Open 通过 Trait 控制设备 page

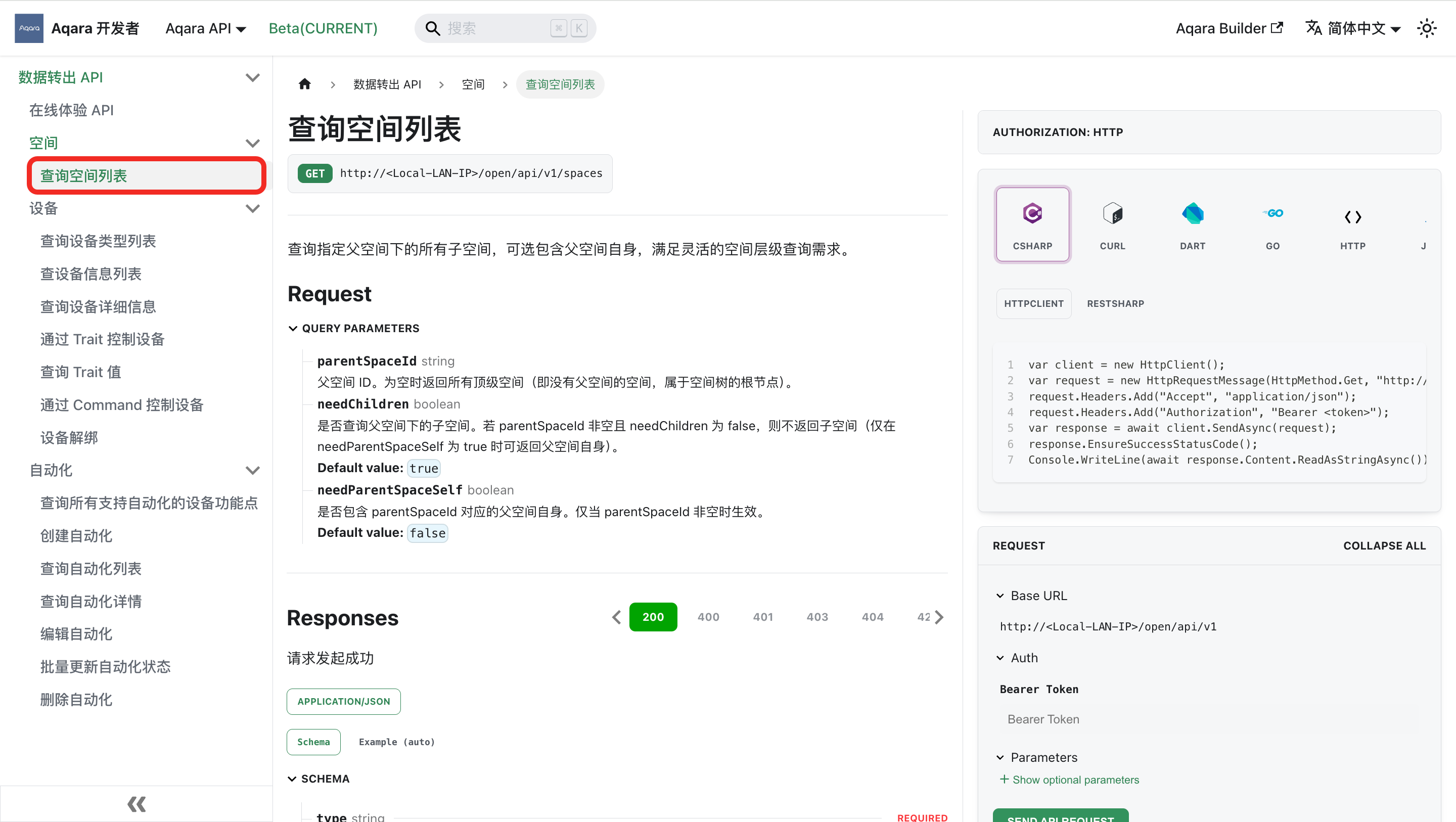click(x=102, y=339)
